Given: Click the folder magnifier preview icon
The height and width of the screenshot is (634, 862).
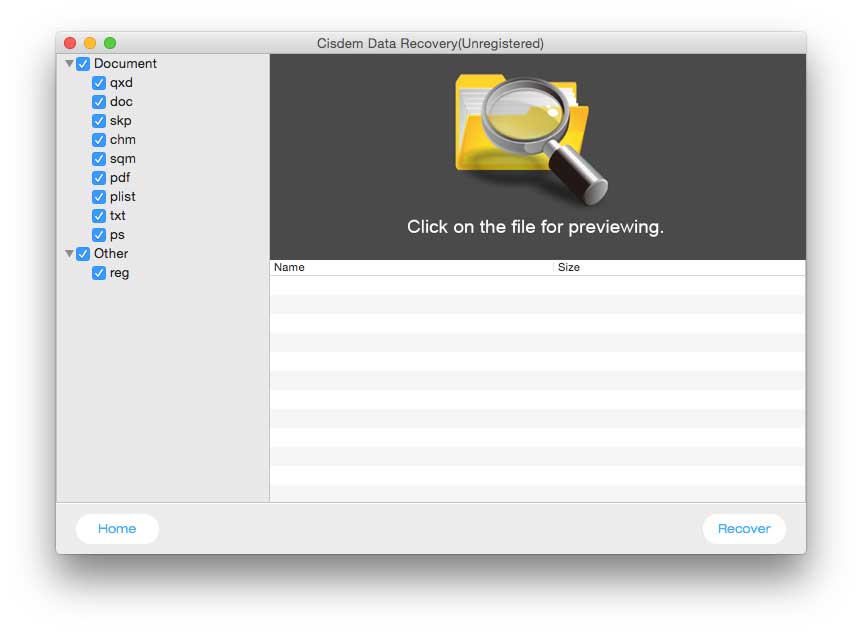Looking at the screenshot, I should pyautogui.click(x=532, y=139).
